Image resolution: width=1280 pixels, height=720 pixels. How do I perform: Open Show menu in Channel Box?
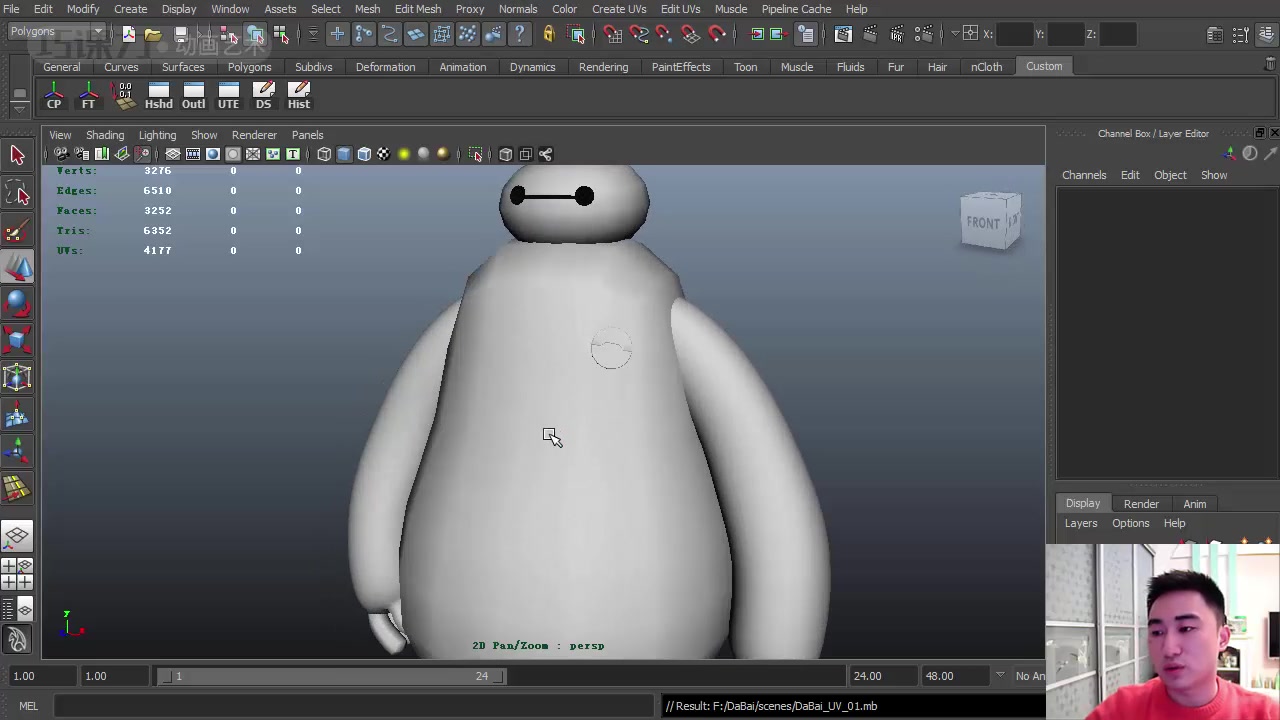click(1214, 175)
